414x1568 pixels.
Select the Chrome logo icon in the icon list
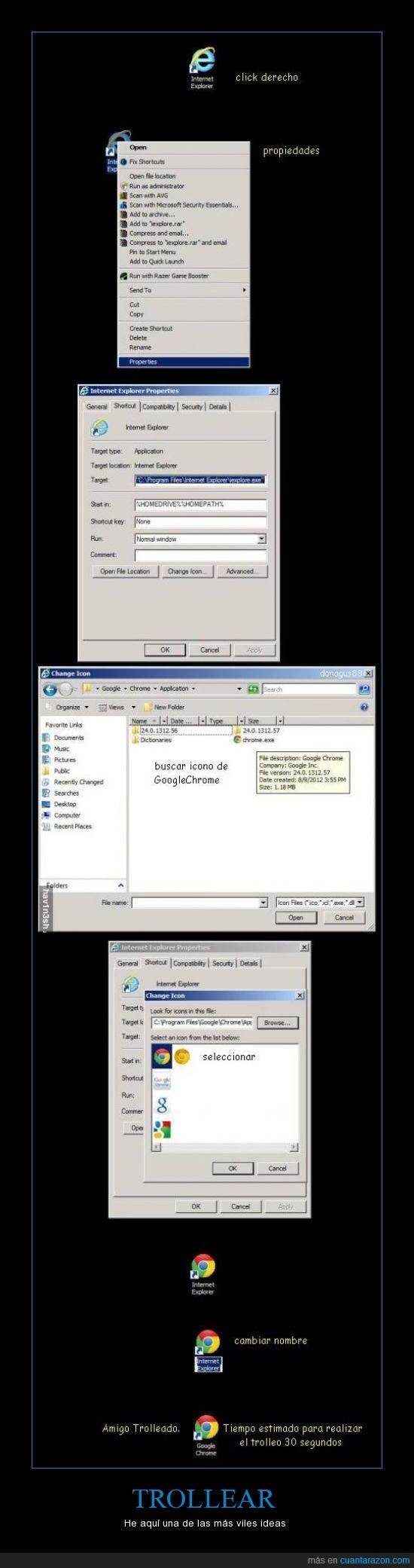click(161, 1056)
